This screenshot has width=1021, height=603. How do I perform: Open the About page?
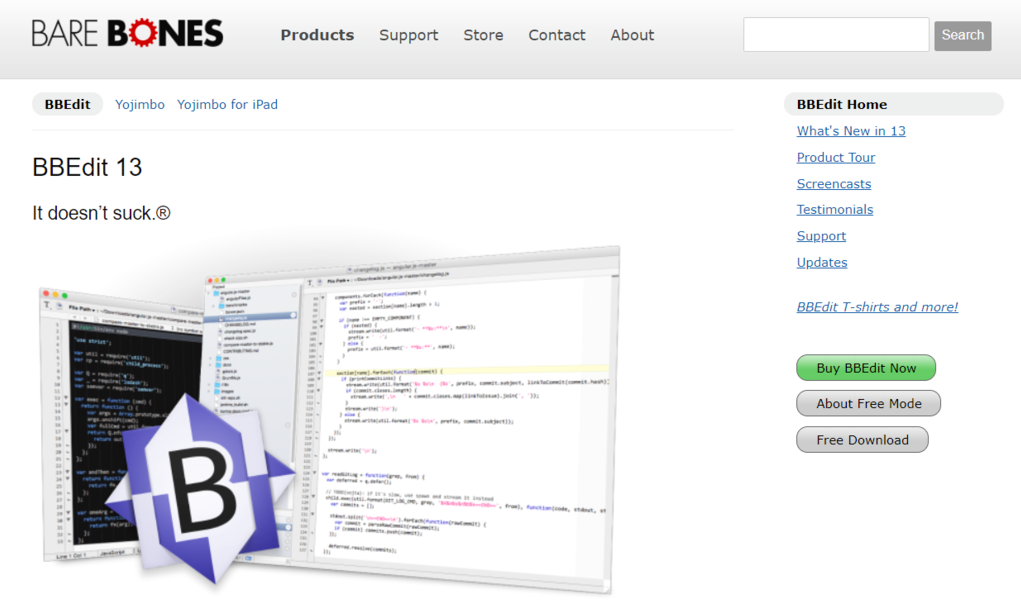coord(631,35)
